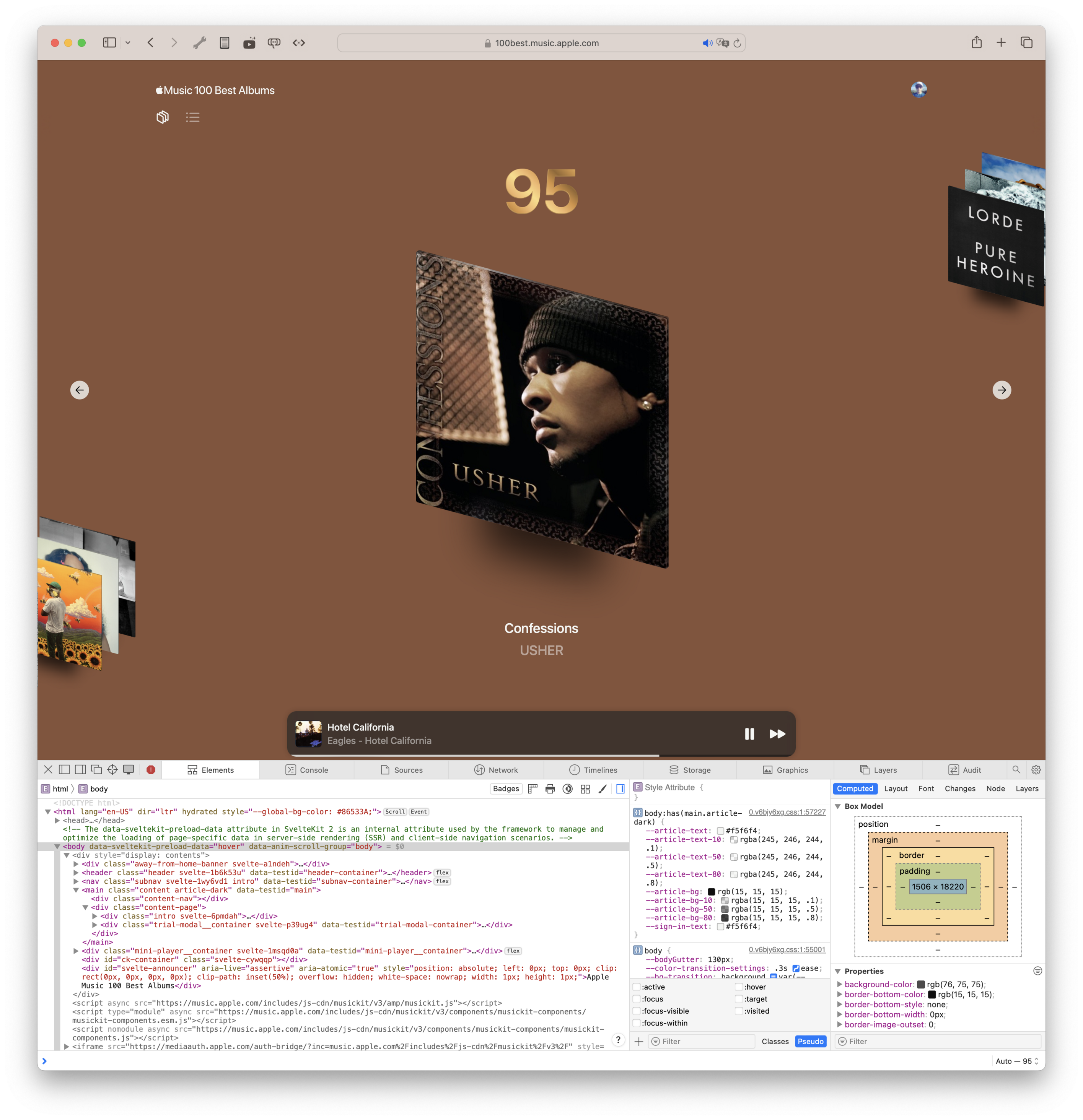
Task: Open the Network tab
Action: tap(496, 770)
